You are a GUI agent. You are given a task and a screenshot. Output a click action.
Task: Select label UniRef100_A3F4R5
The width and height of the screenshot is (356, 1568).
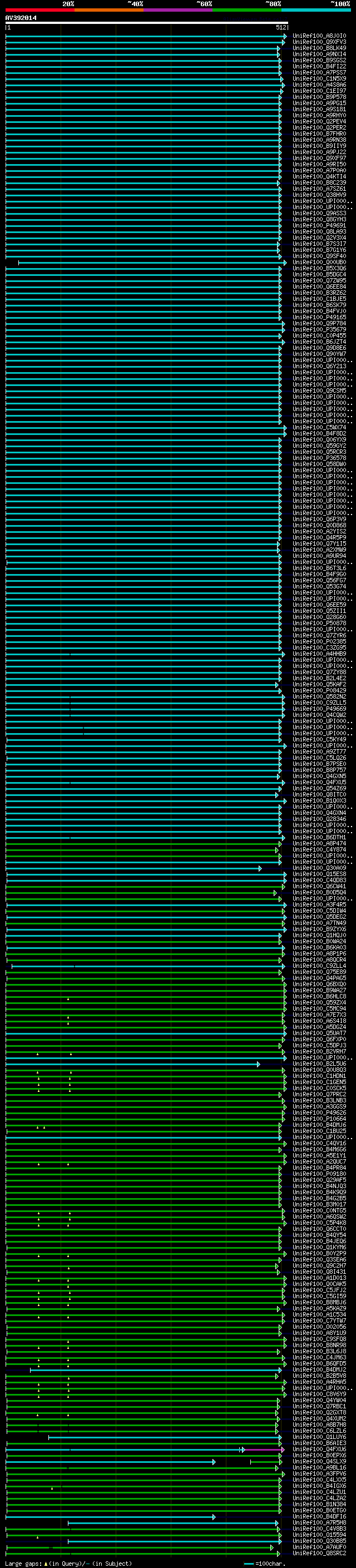click(x=319, y=904)
